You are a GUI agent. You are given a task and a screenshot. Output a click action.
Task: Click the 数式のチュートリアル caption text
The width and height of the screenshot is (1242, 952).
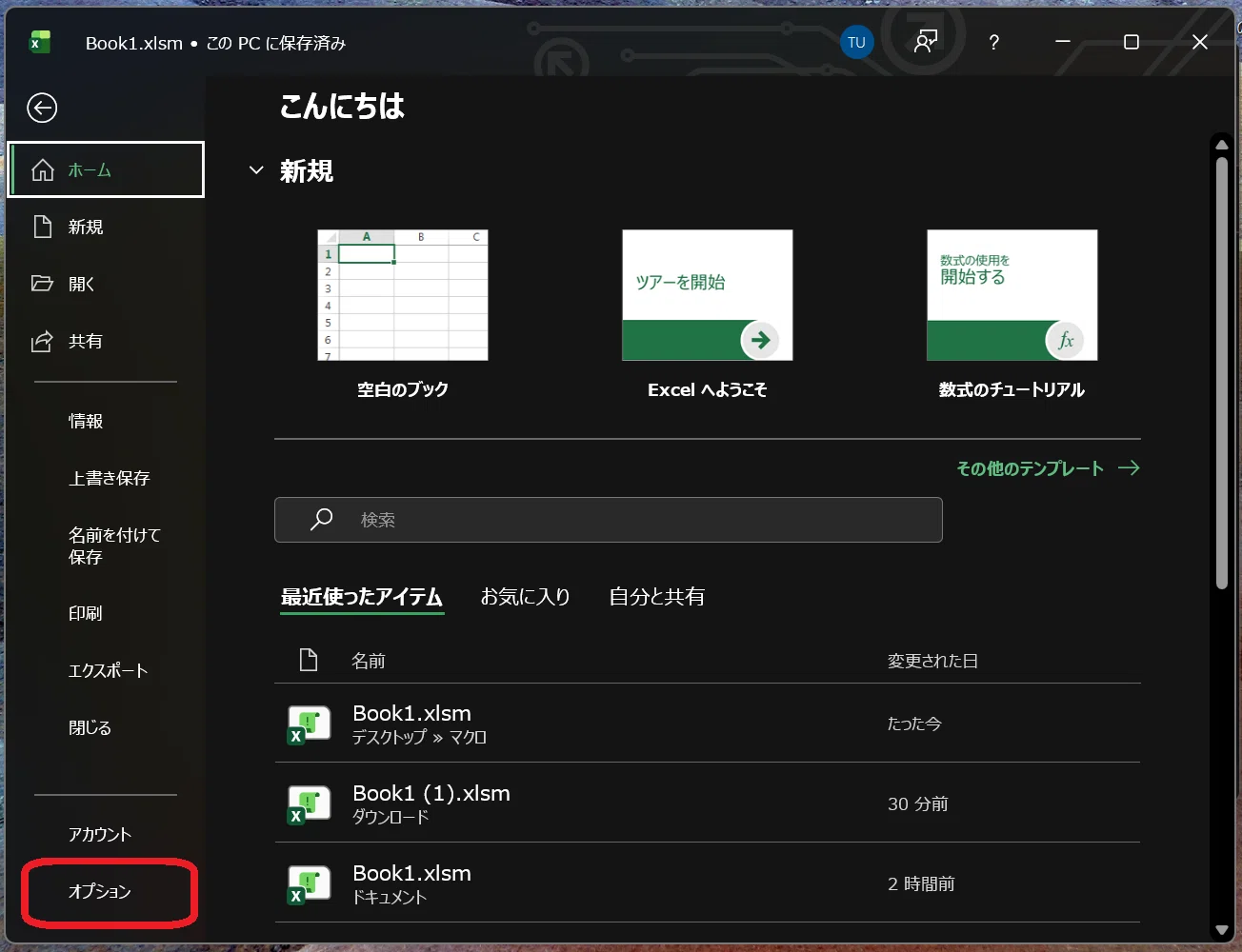(x=1012, y=389)
